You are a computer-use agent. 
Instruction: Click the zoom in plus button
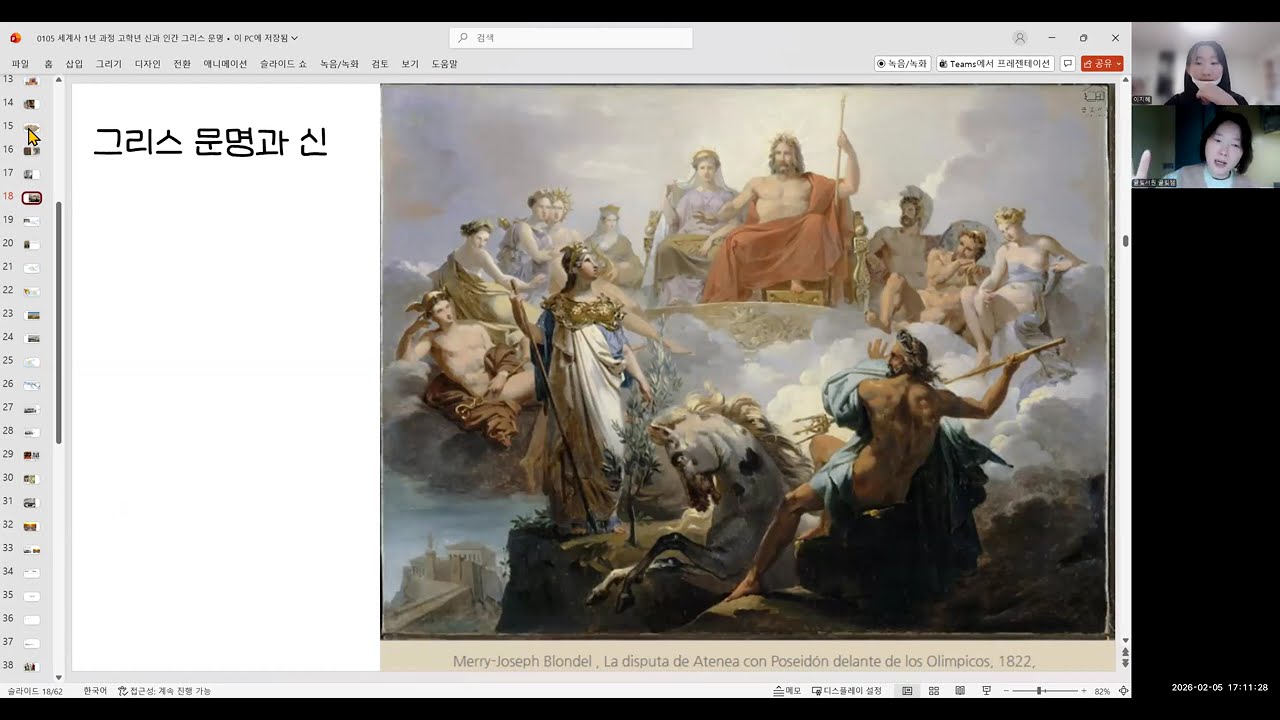[1084, 691]
